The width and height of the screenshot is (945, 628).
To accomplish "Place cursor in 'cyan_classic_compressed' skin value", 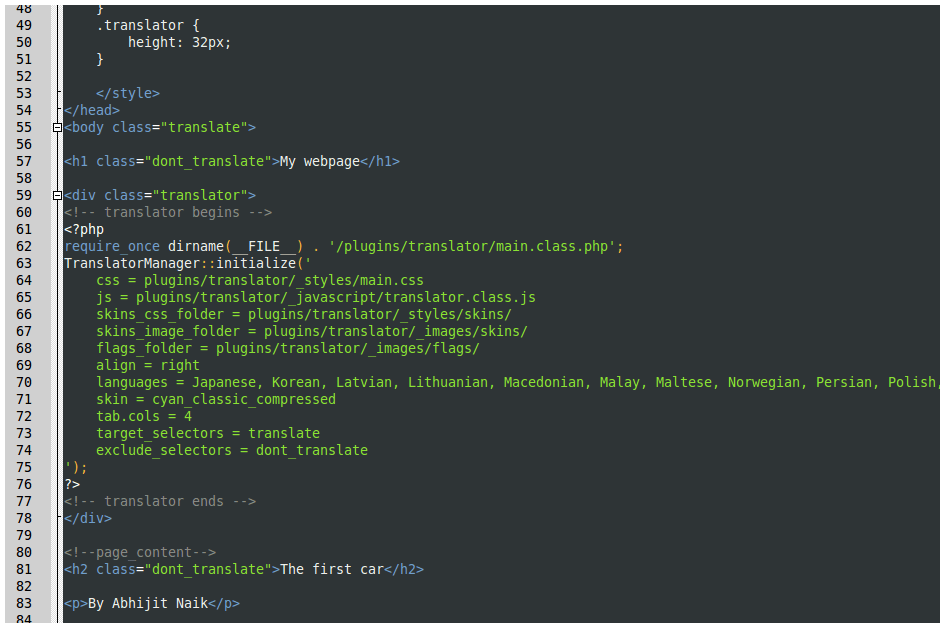I will (x=243, y=400).
